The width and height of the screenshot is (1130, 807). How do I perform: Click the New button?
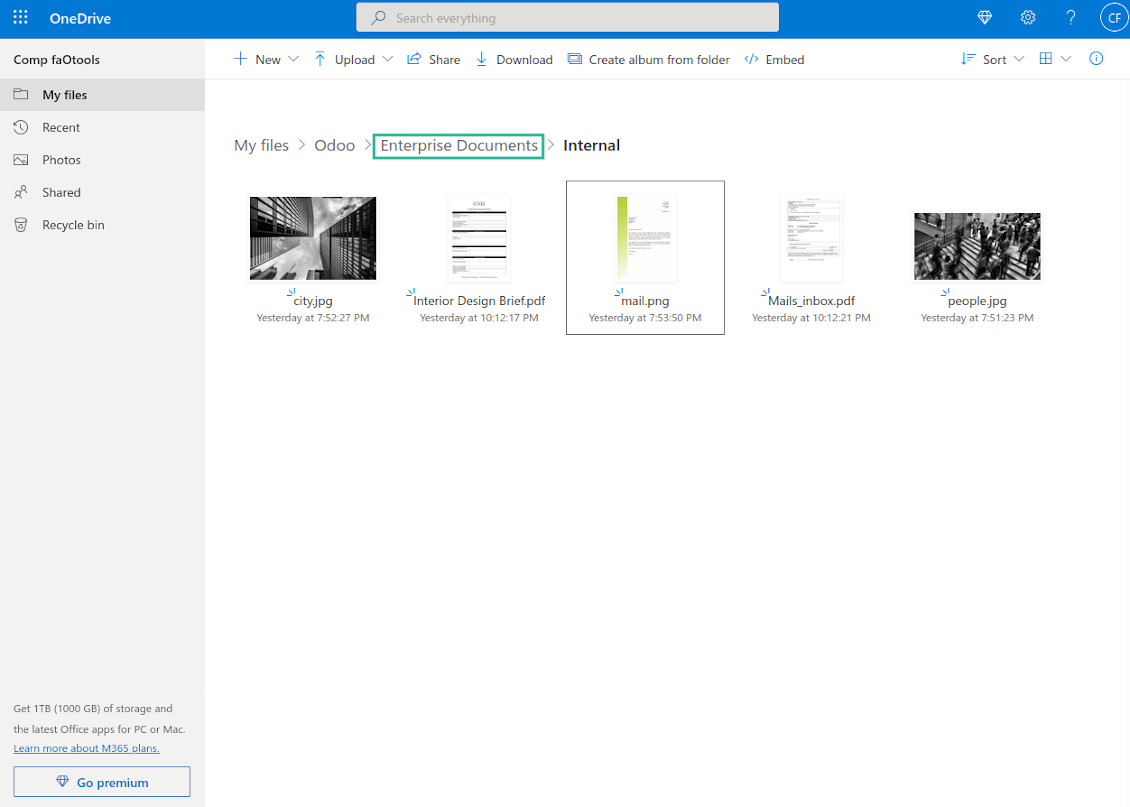pos(257,59)
